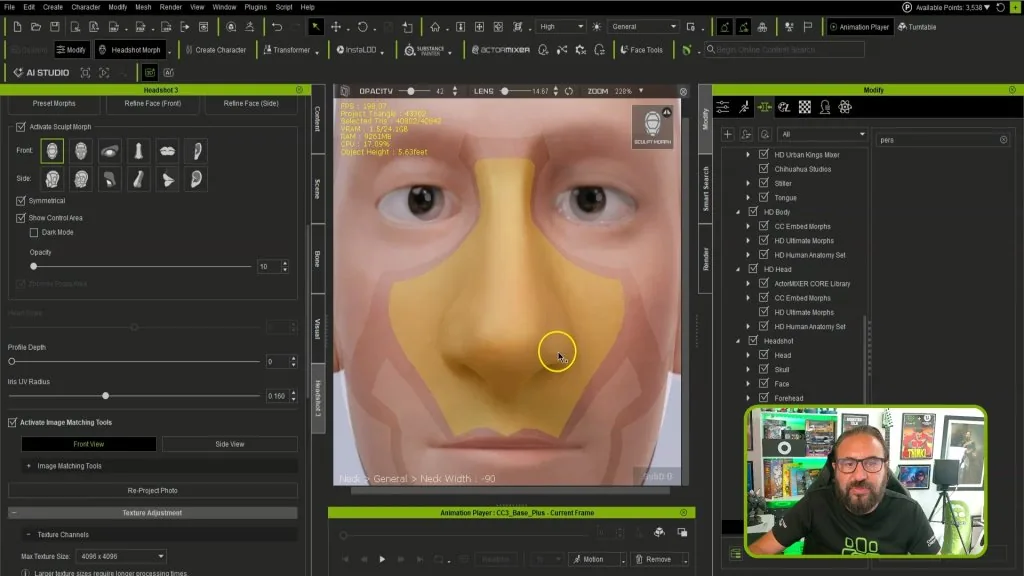Open the All filter dropdown in Modify
The width and height of the screenshot is (1024, 576).
(x=823, y=135)
